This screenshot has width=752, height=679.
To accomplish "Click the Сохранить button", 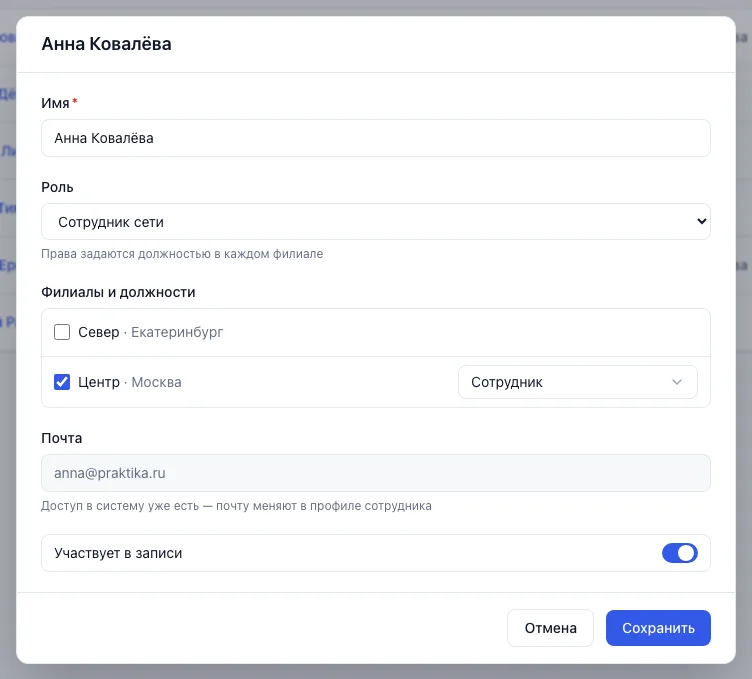I will pyautogui.click(x=658, y=628).
